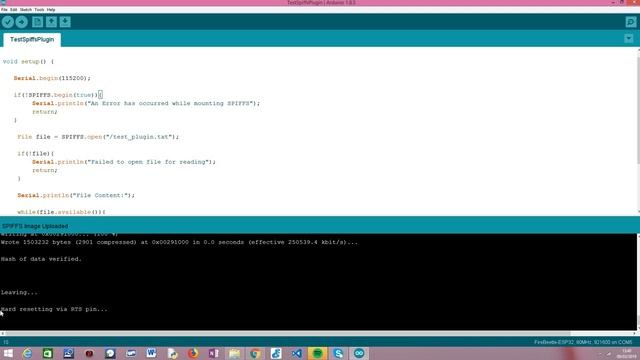Open the Help menu
Image resolution: width=640 pixels, height=360 pixels.
click(x=51, y=9)
